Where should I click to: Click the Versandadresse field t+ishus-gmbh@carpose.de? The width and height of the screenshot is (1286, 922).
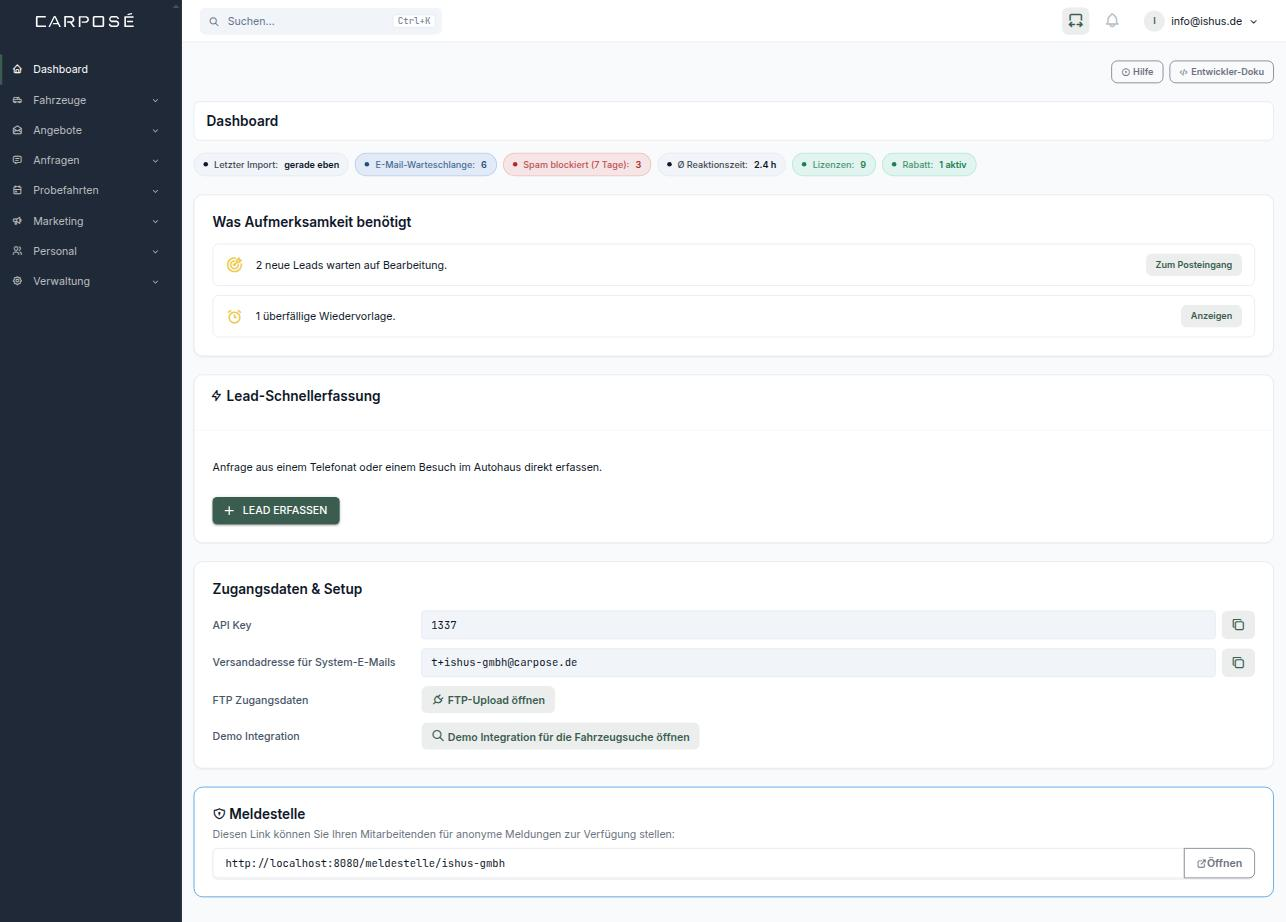[818, 662]
